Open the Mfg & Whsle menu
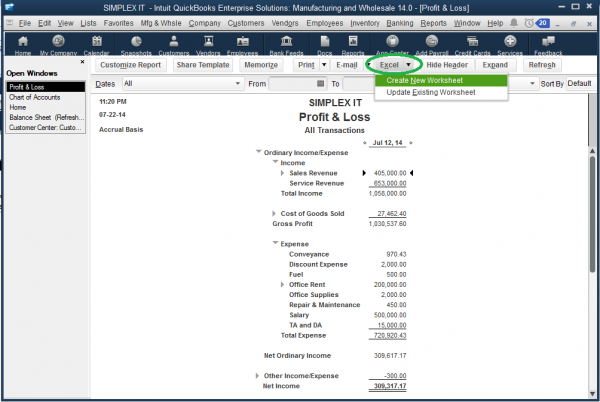This screenshot has width=600, height=402. pyautogui.click(x=161, y=23)
